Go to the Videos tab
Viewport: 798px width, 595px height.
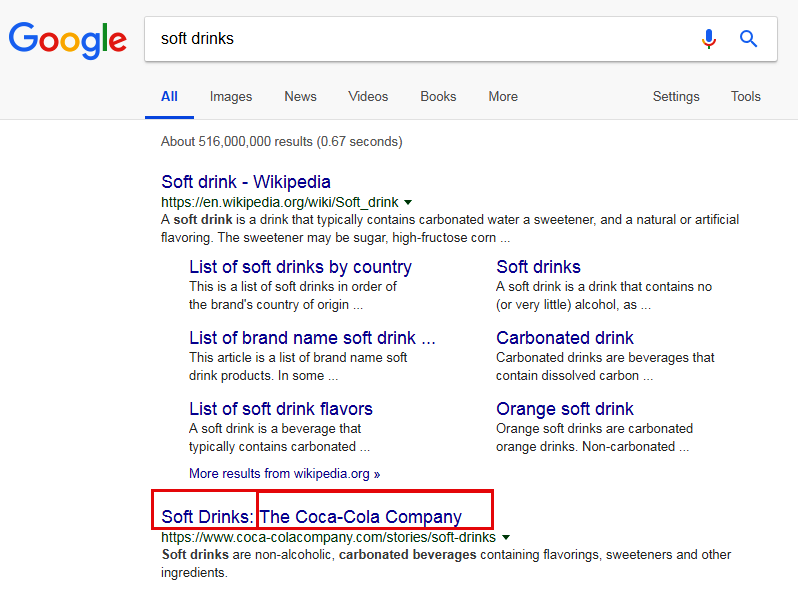click(x=368, y=97)
